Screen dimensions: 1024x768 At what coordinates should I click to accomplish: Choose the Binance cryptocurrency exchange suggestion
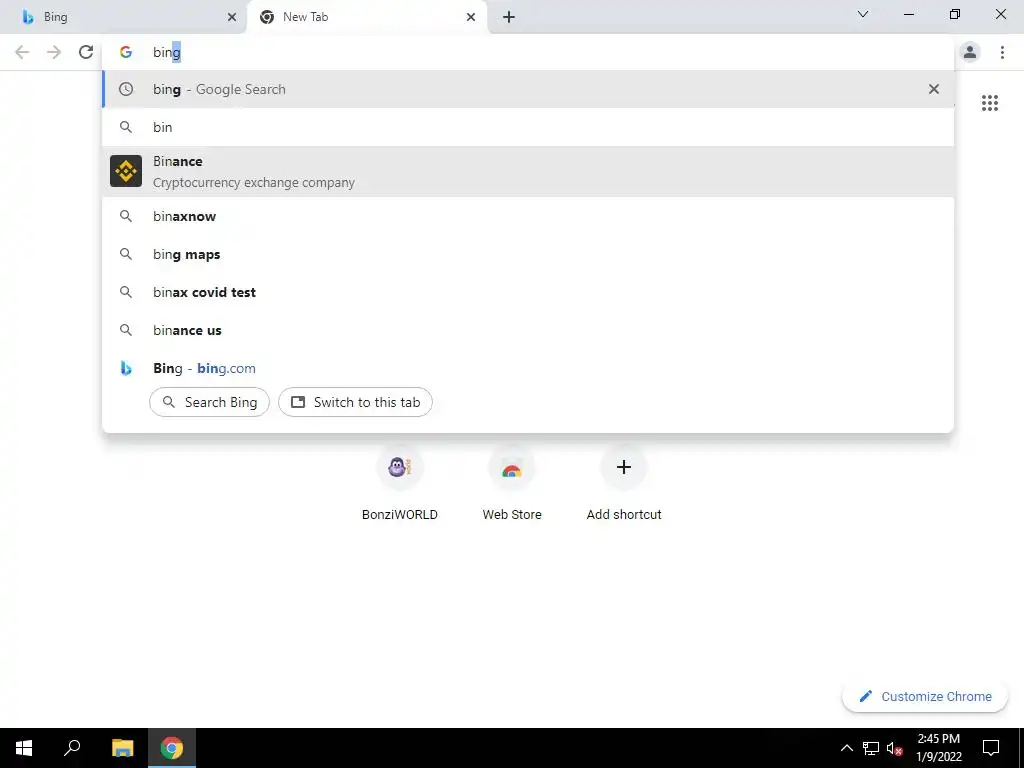[528, 171]
